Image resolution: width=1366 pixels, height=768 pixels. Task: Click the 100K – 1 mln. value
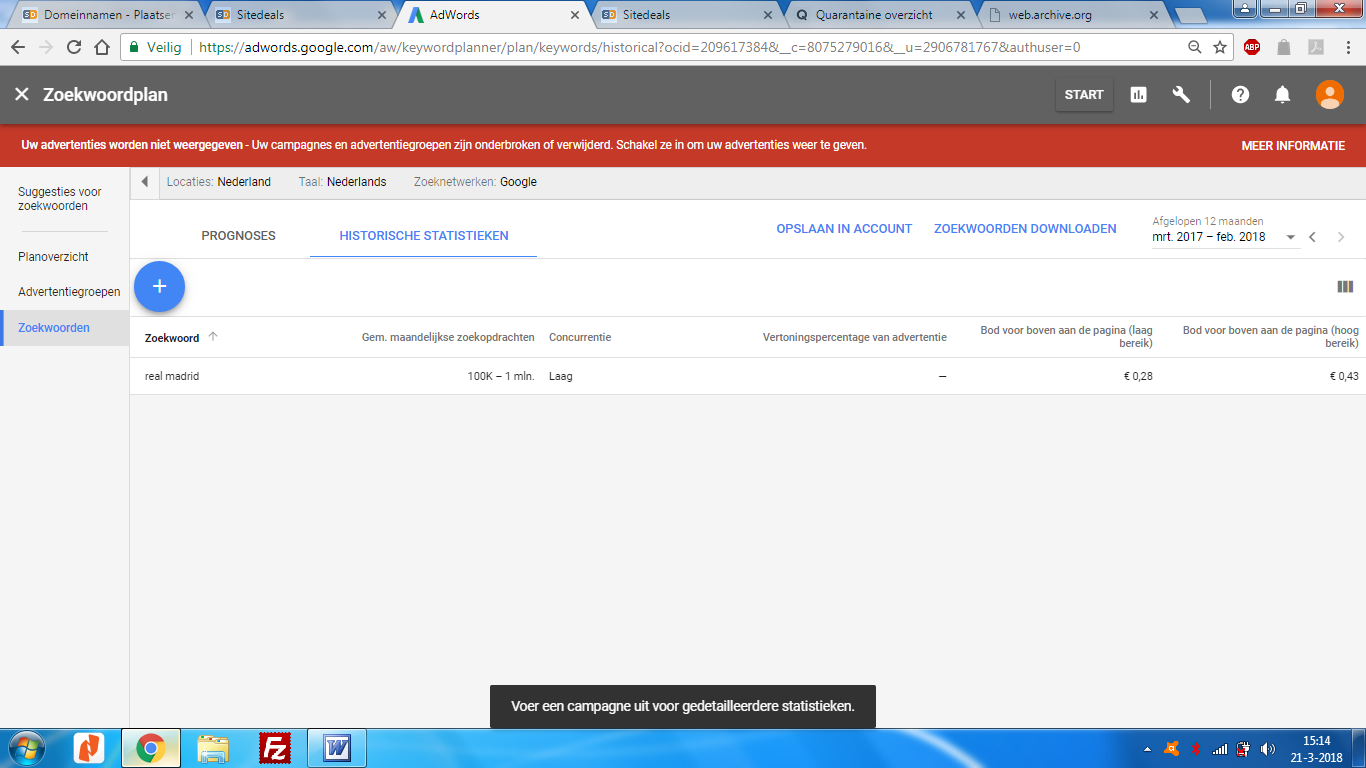tap(501, 377)
